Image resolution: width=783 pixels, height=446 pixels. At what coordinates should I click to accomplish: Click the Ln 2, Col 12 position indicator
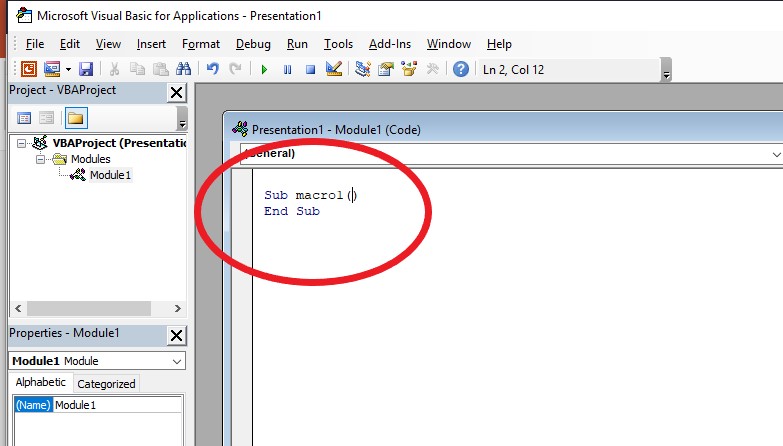[513, 69]
